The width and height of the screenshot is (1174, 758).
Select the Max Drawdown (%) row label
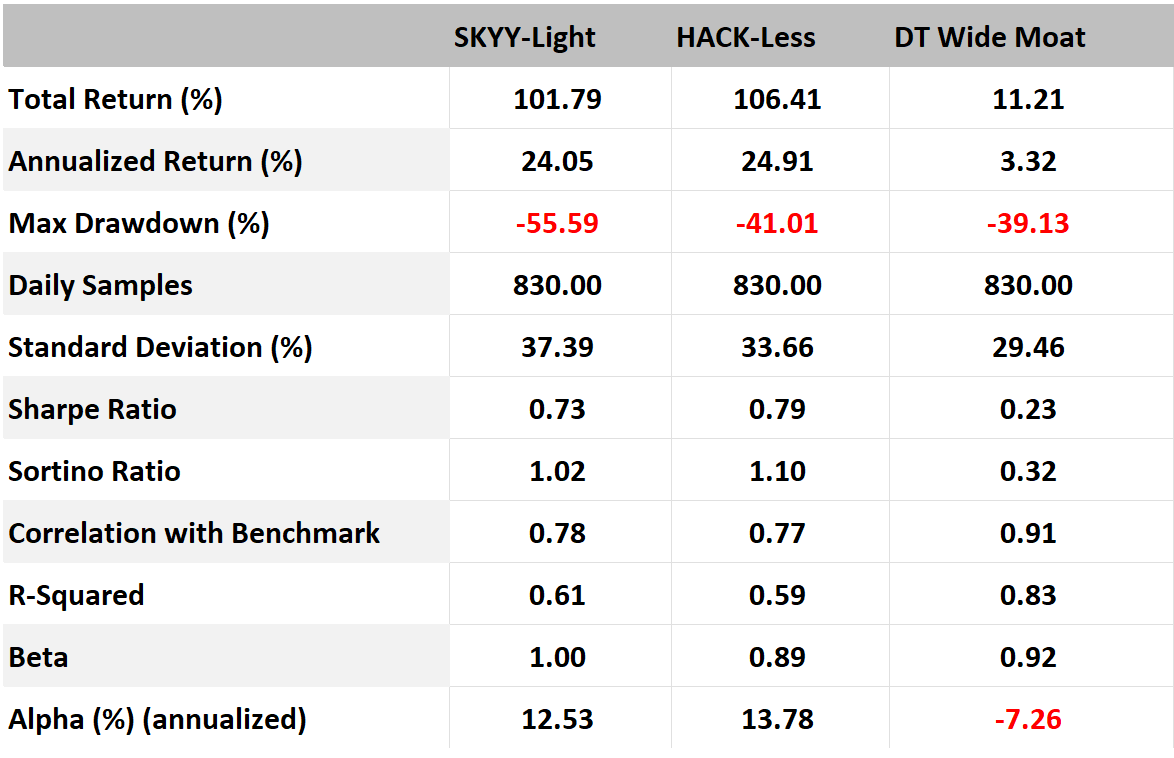coord(139,224)
